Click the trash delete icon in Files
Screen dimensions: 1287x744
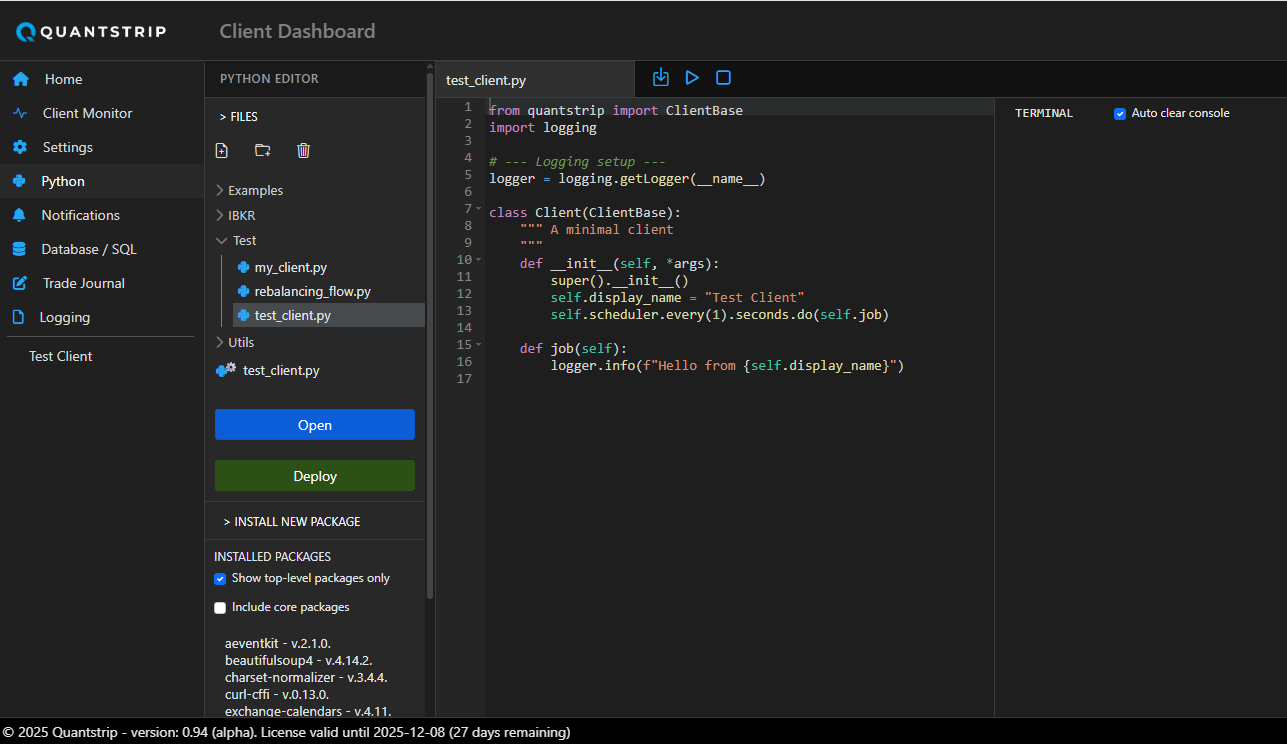pos(304,150)
